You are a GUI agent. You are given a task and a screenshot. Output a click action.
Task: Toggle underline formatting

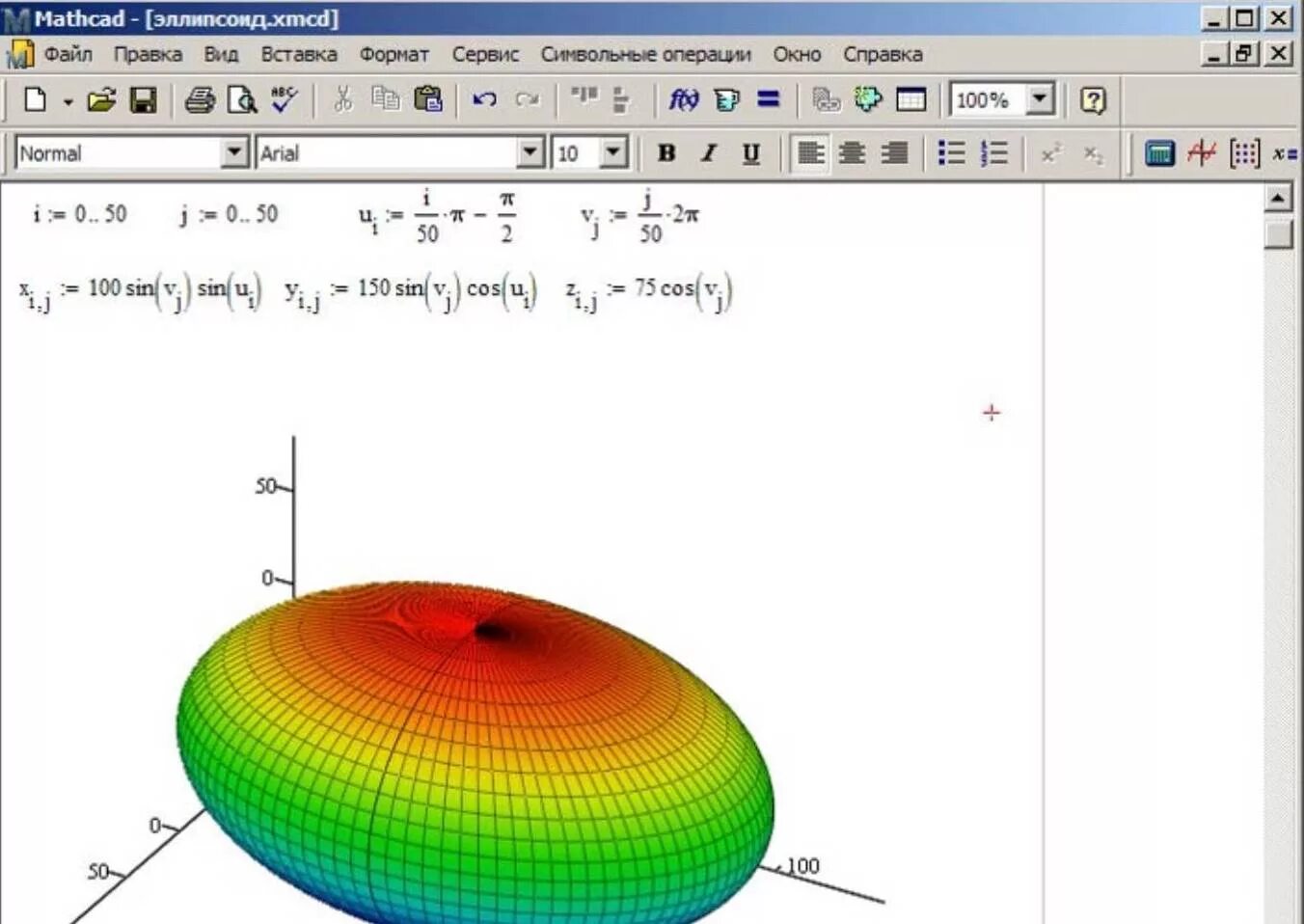(x=751, y=152)
